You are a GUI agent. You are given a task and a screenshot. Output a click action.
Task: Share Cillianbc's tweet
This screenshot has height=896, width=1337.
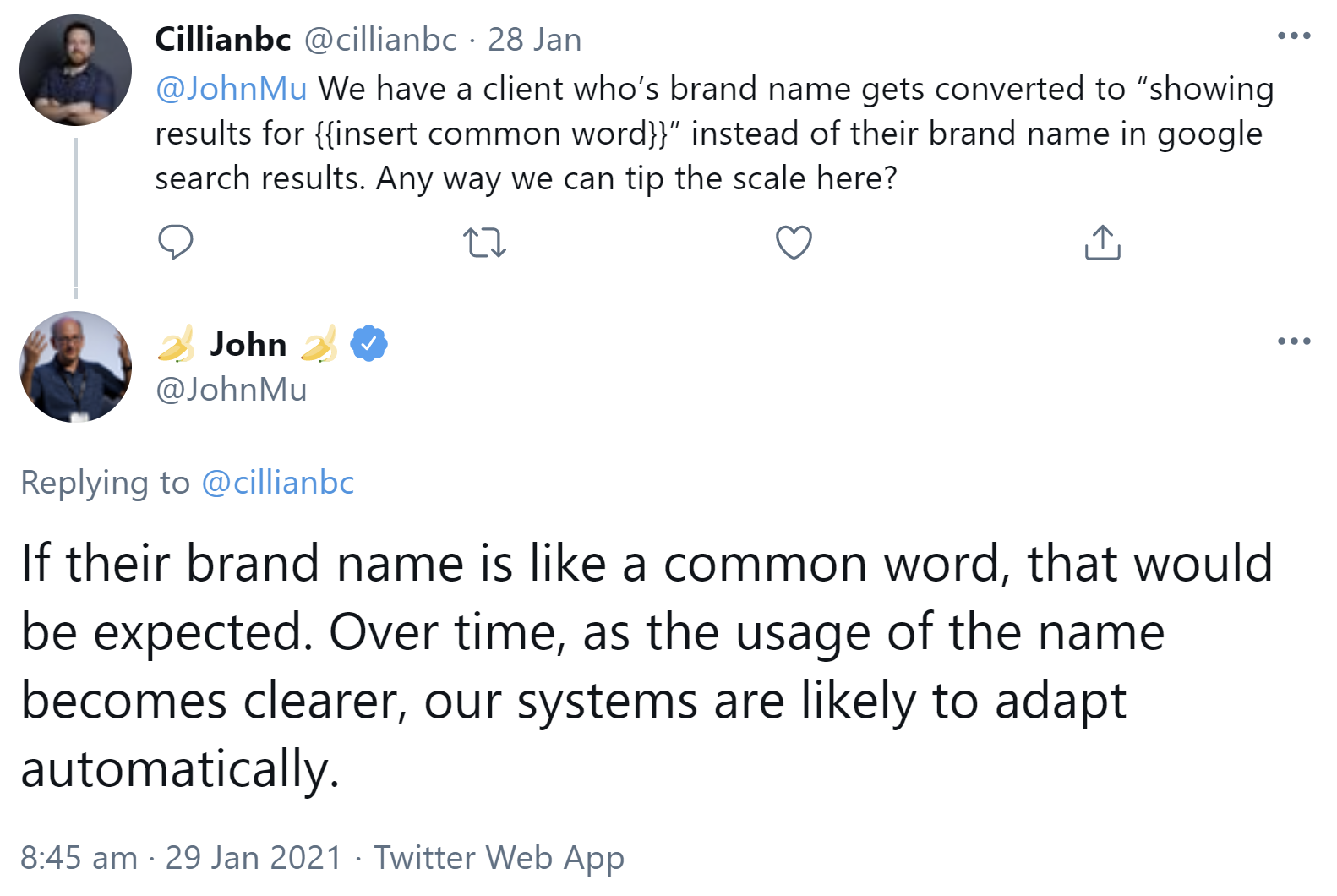click(x=1102, y=243)
